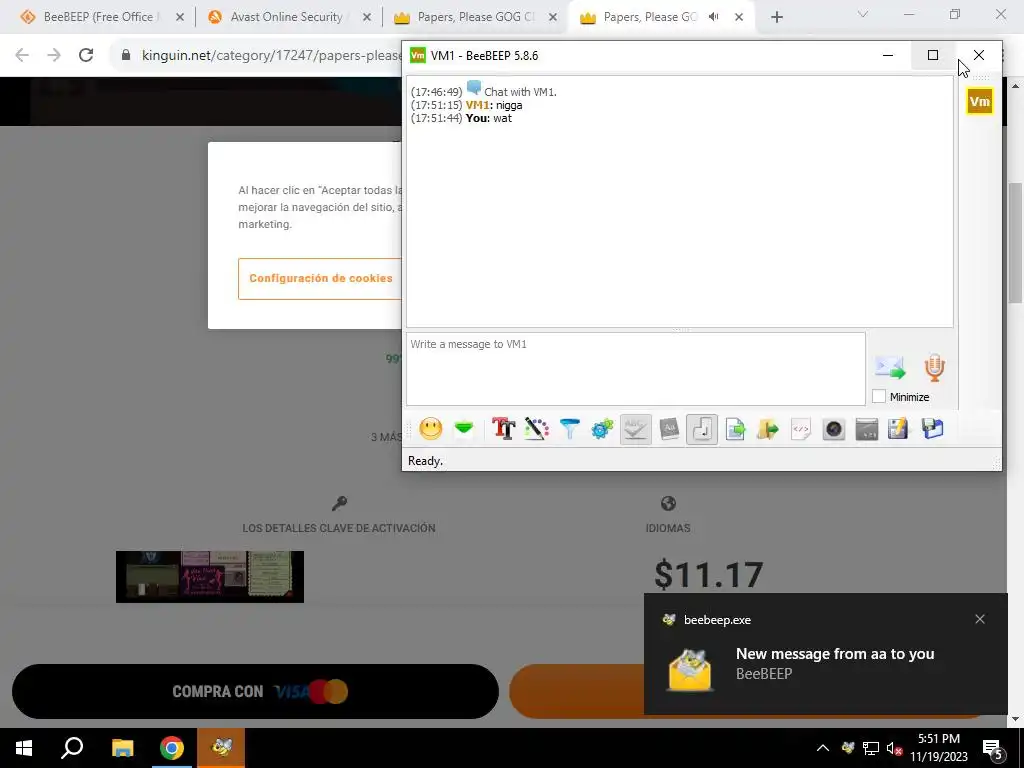Open chat settings gear icon
This screenshot has height=768, width=1024.
pos(602,429)
